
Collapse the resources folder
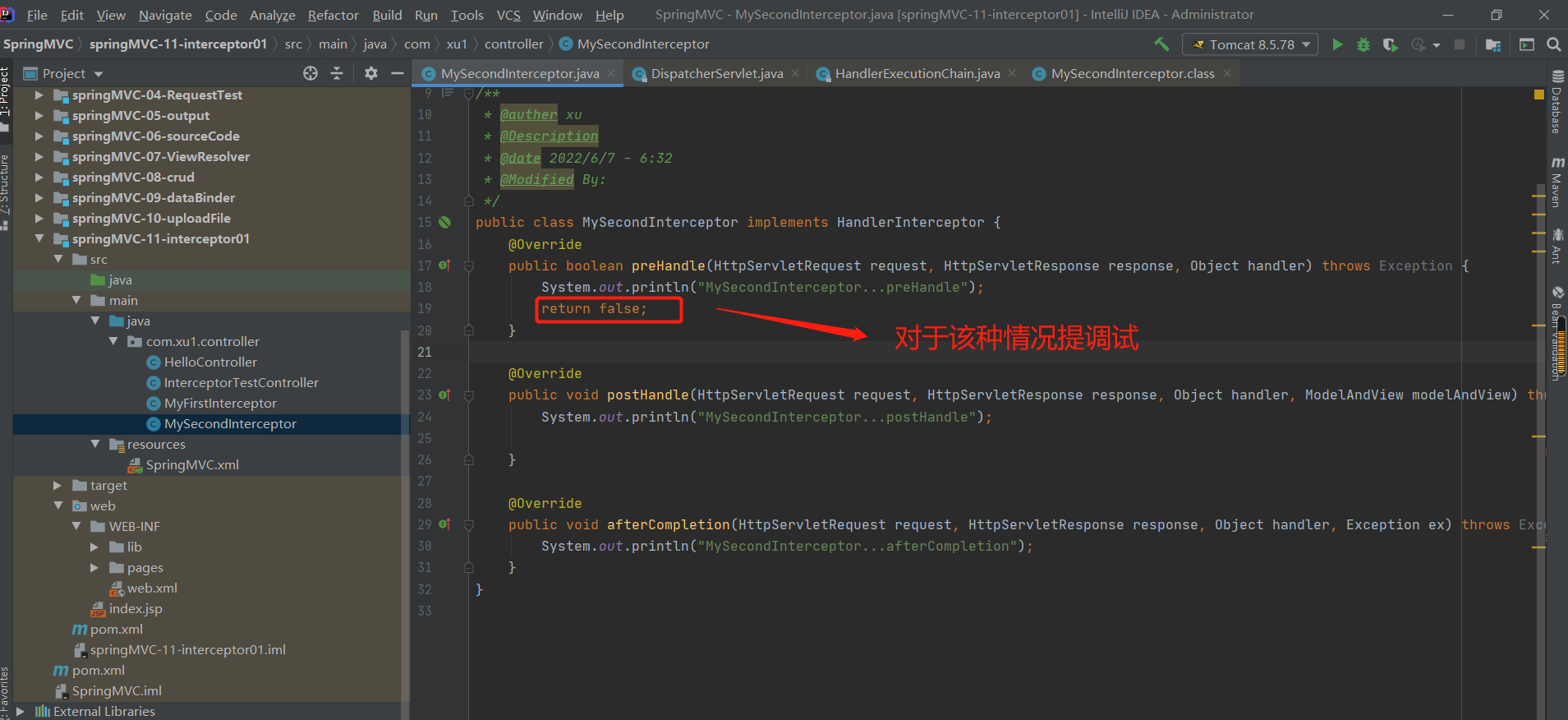[95, 444]
